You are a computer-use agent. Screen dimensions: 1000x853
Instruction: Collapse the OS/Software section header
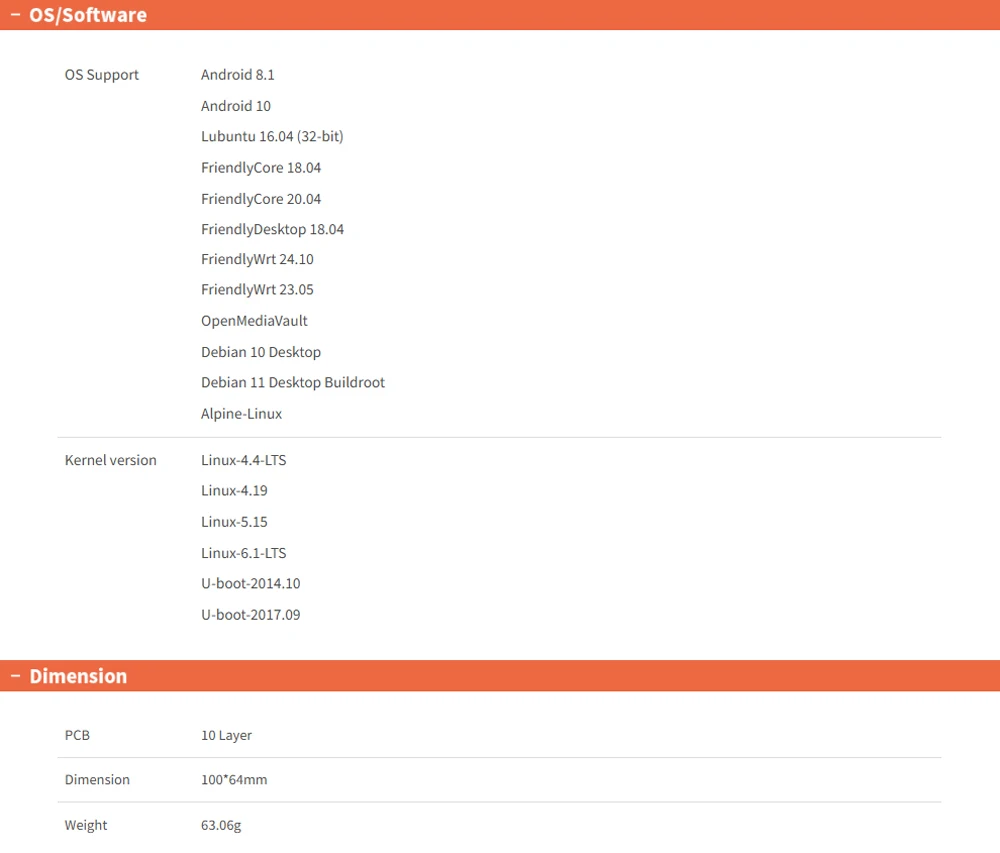(x=500, y=15)
